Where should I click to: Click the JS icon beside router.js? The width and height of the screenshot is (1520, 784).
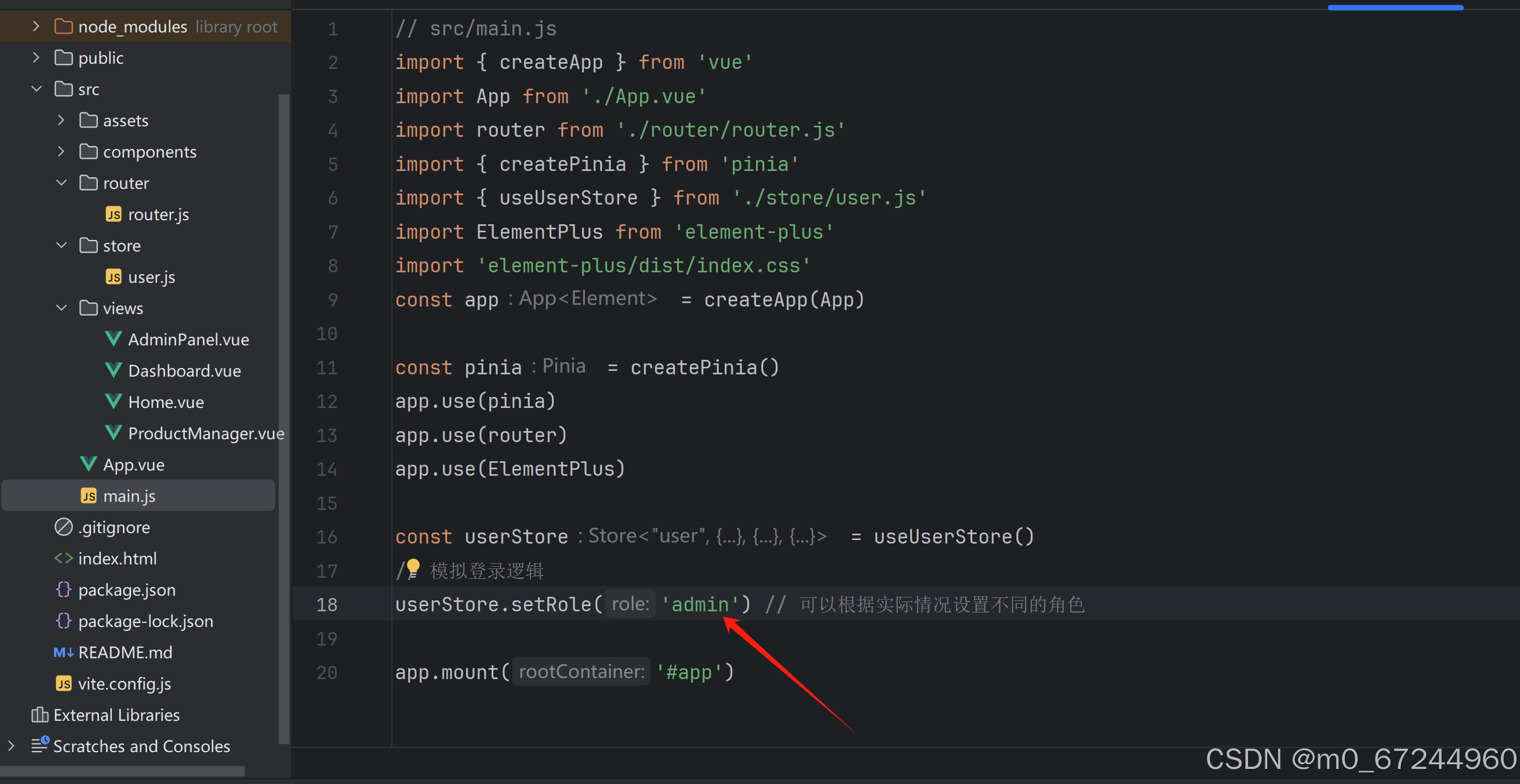[113, 214]
